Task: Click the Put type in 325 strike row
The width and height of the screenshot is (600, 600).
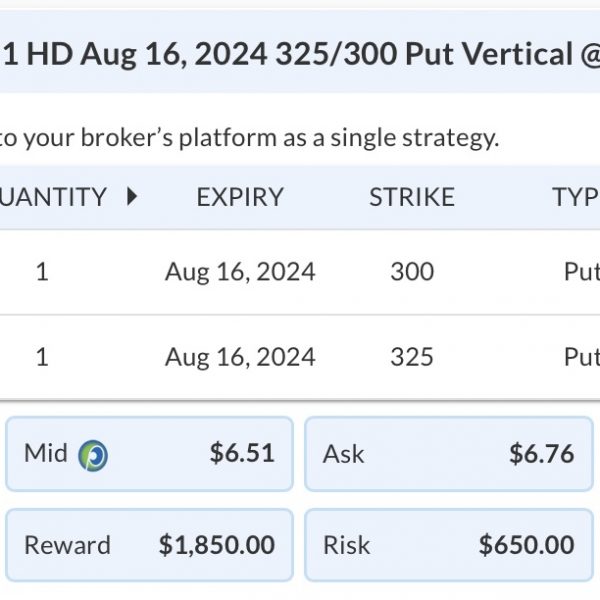Action: point(582,357)
